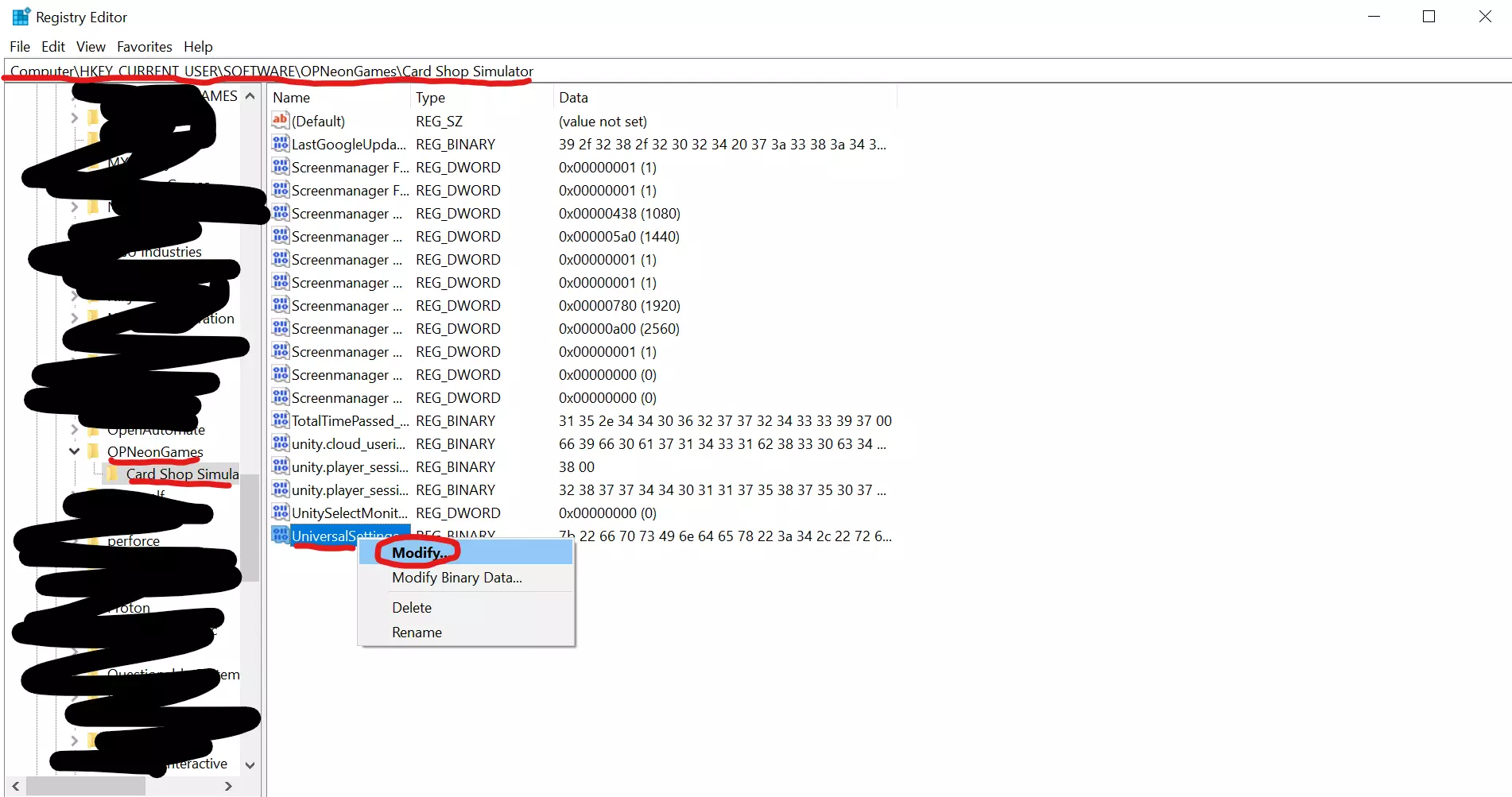Maximize the Registry Editor window
Screen dimensions: 1512x797
1429,17
